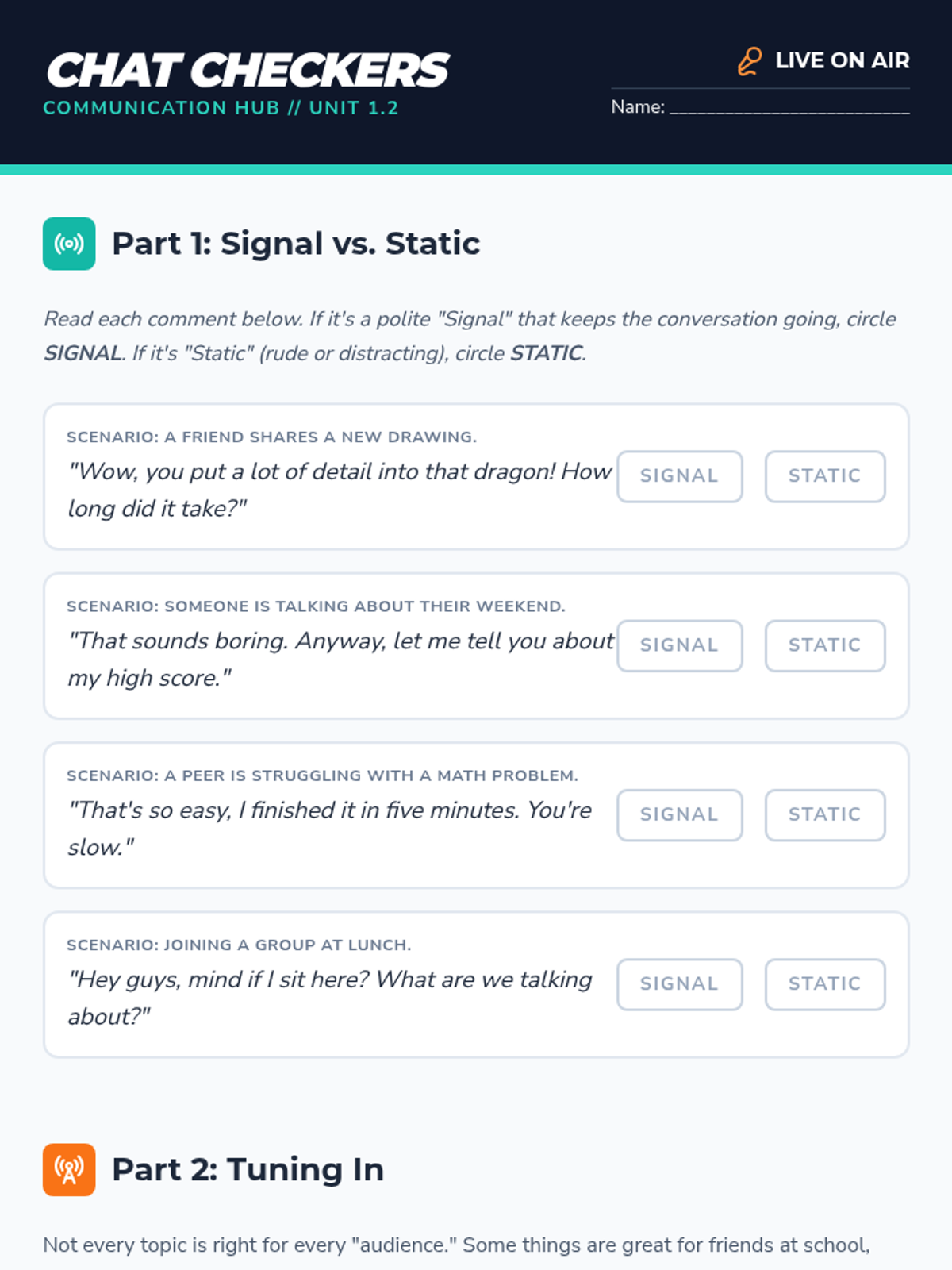
Task: Circle STATIC for the weekend high score comment
Action: (824, 645)
